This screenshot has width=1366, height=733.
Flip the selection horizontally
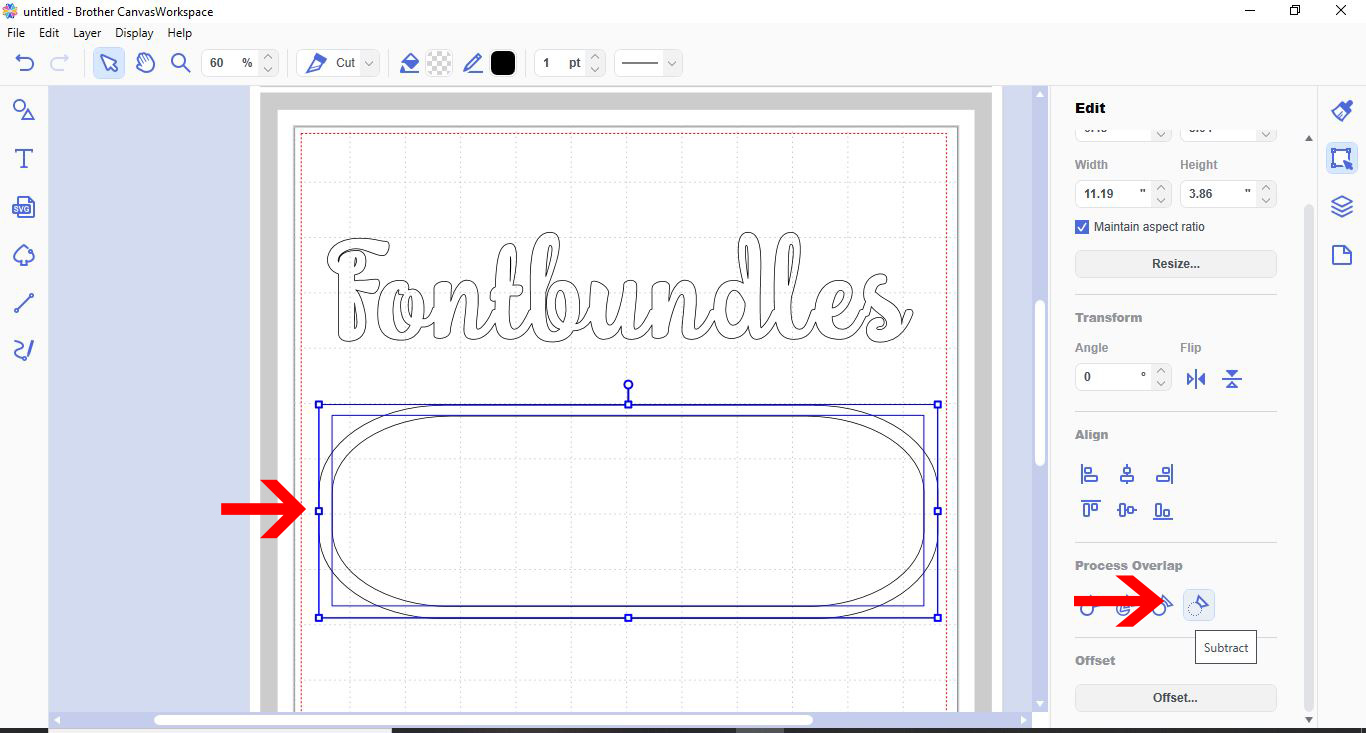[1196, 379]
